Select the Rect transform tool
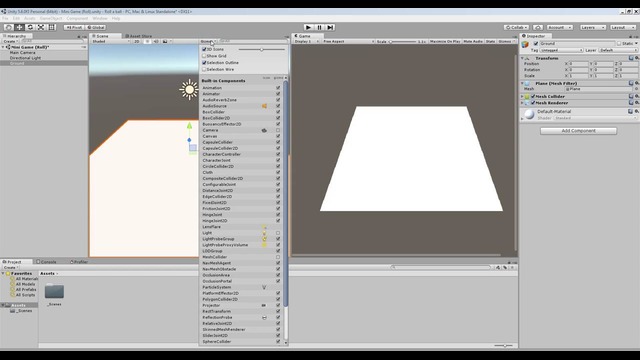This screenshot has height=360, width=640. click(52, 27)
